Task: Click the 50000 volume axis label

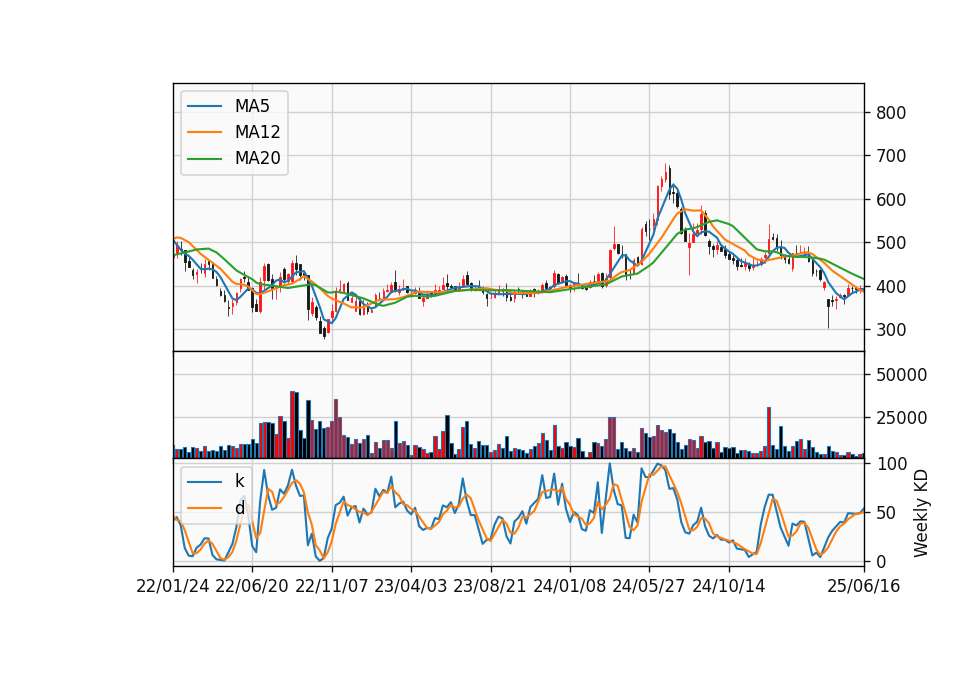Action: pyautogui.click(x=901, y=375)
